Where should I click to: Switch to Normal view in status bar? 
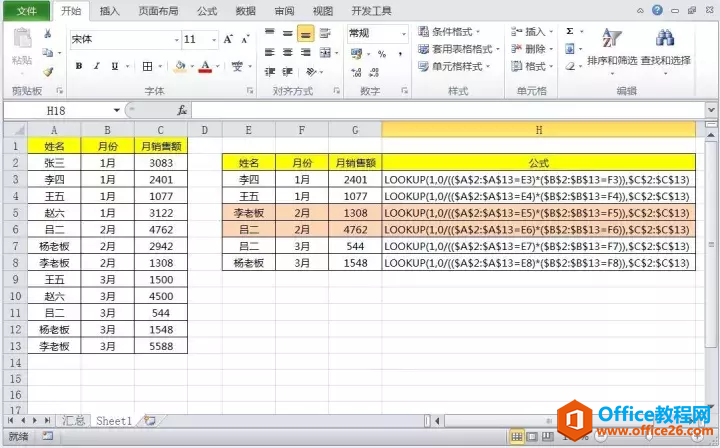[x=517, y=437]
